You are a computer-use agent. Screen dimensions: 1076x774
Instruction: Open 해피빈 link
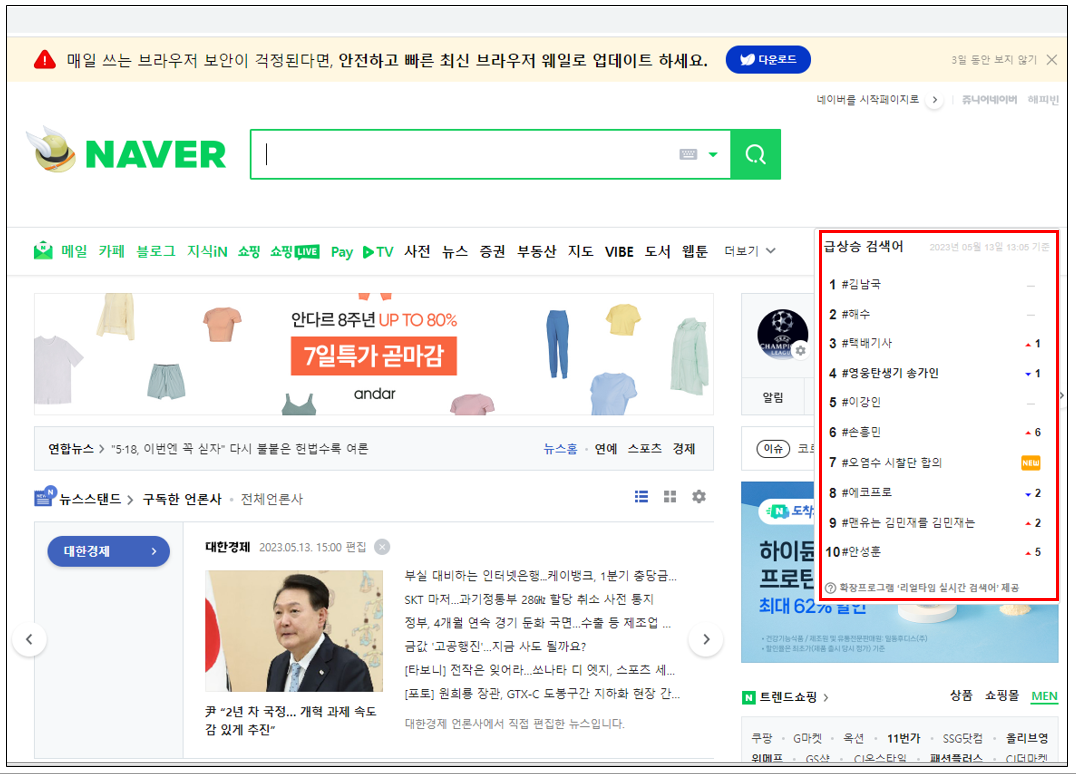click(x=1043, y=99)
